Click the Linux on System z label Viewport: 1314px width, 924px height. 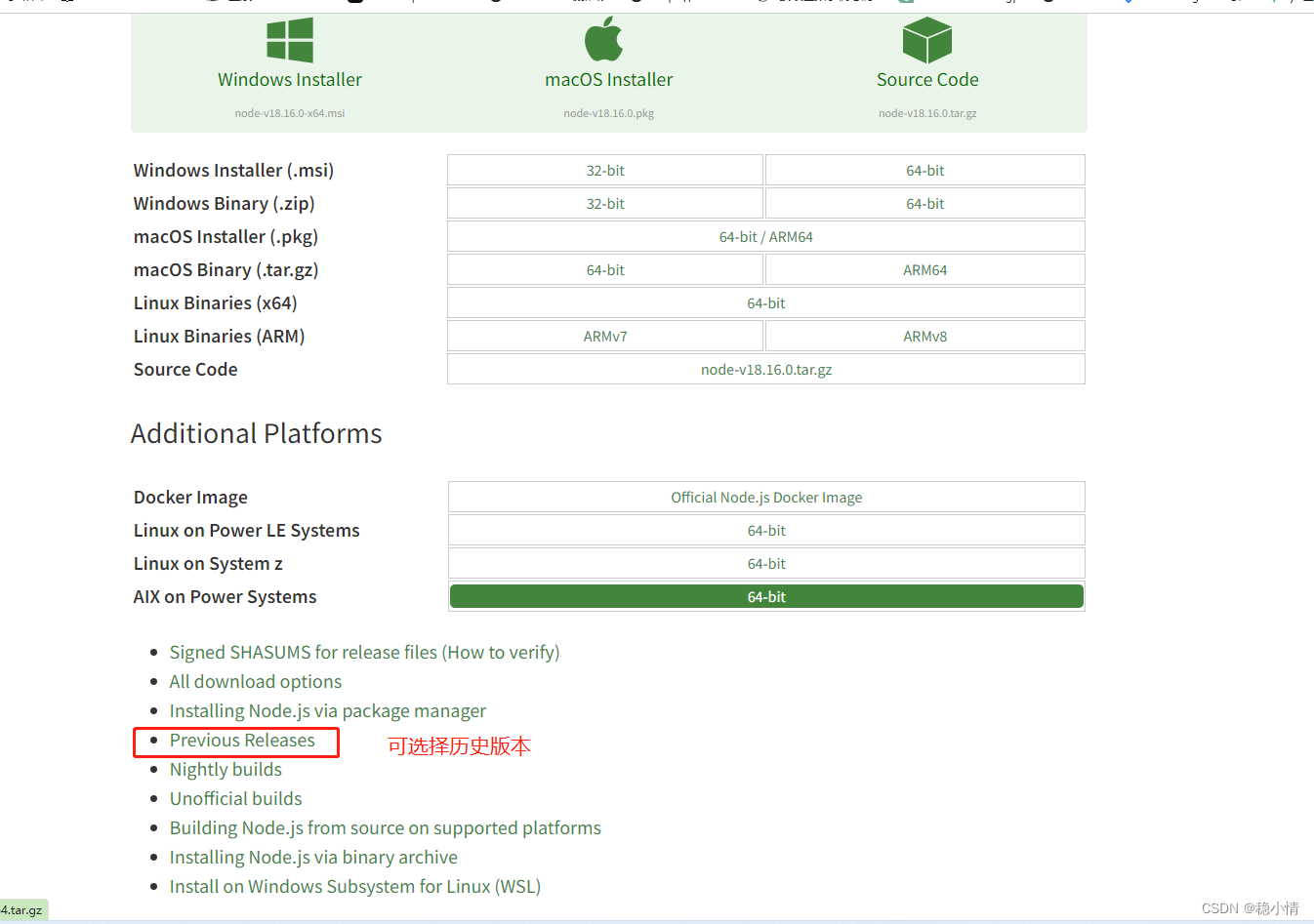point(208,563)
